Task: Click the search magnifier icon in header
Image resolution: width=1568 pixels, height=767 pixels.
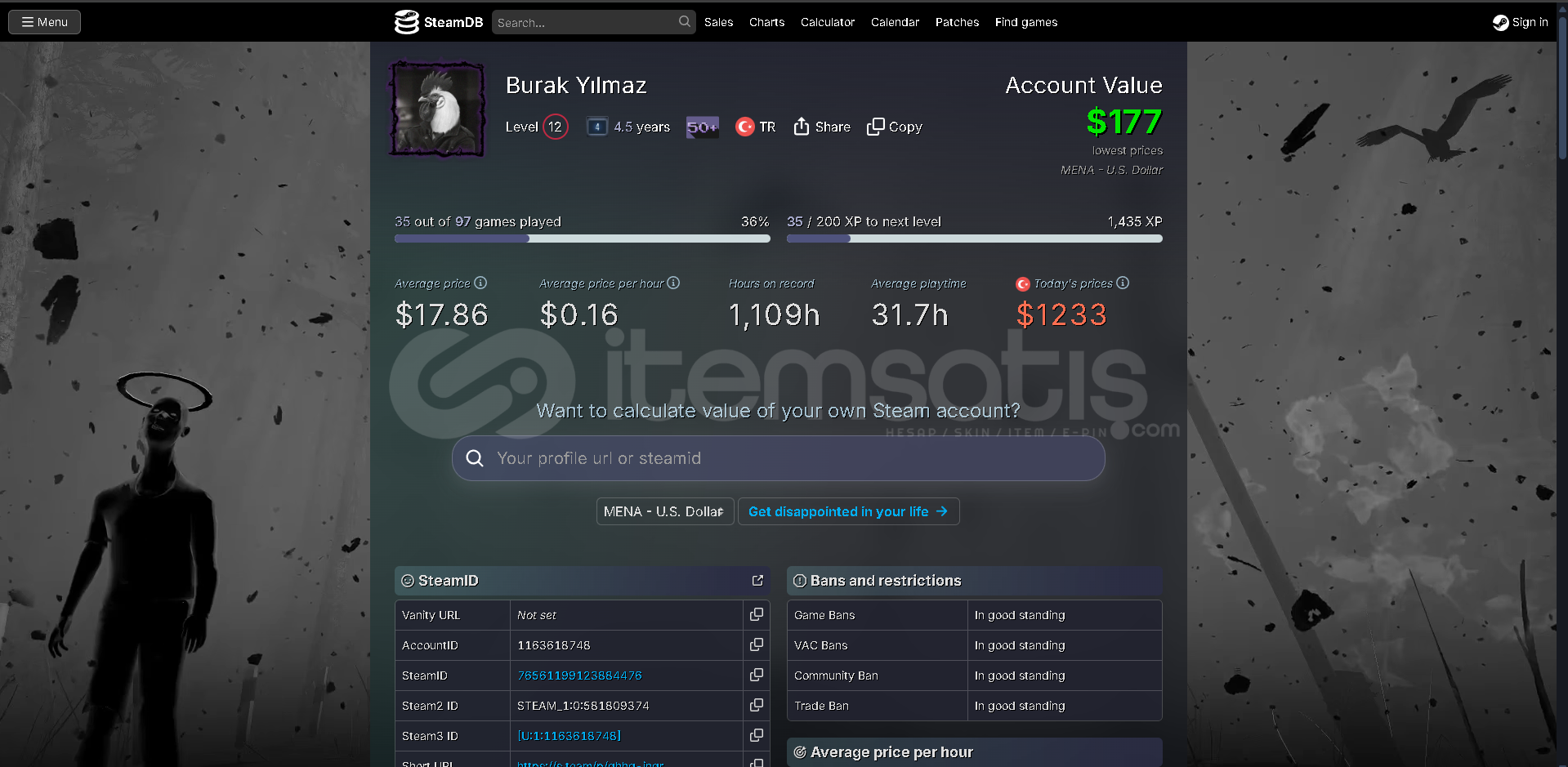Action: pyautogui.click(x=685, y=22)
